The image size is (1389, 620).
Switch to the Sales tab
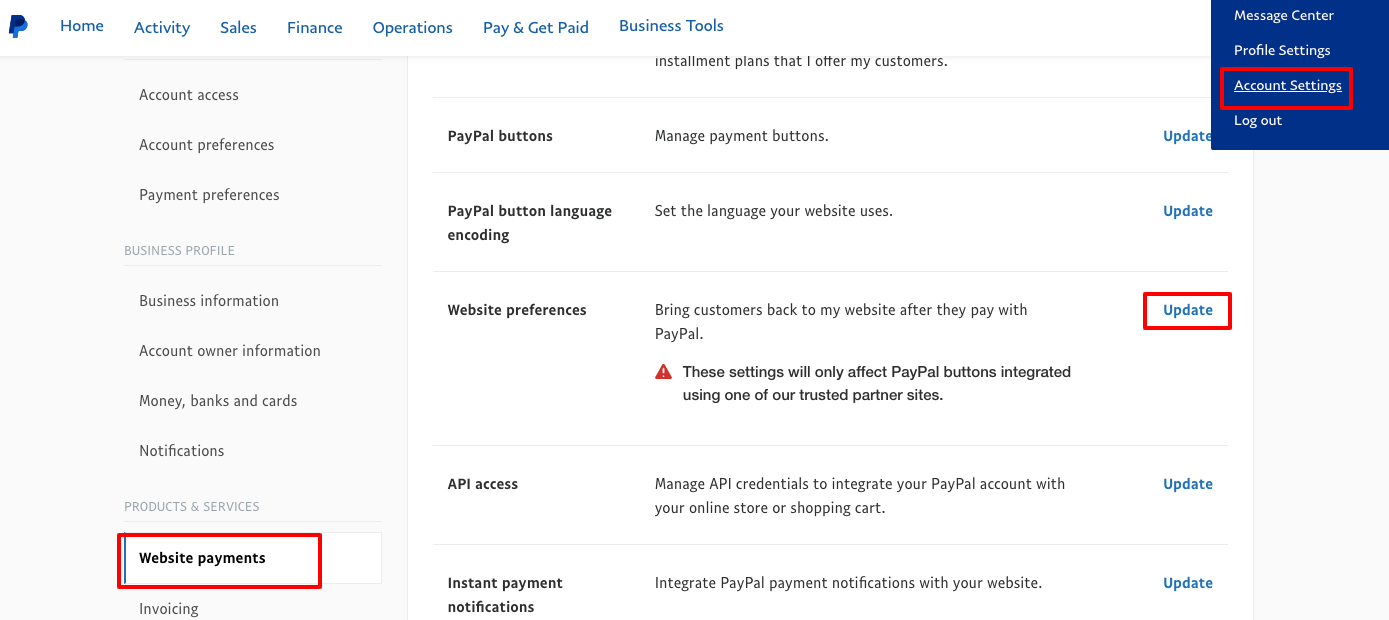[238, 27]
